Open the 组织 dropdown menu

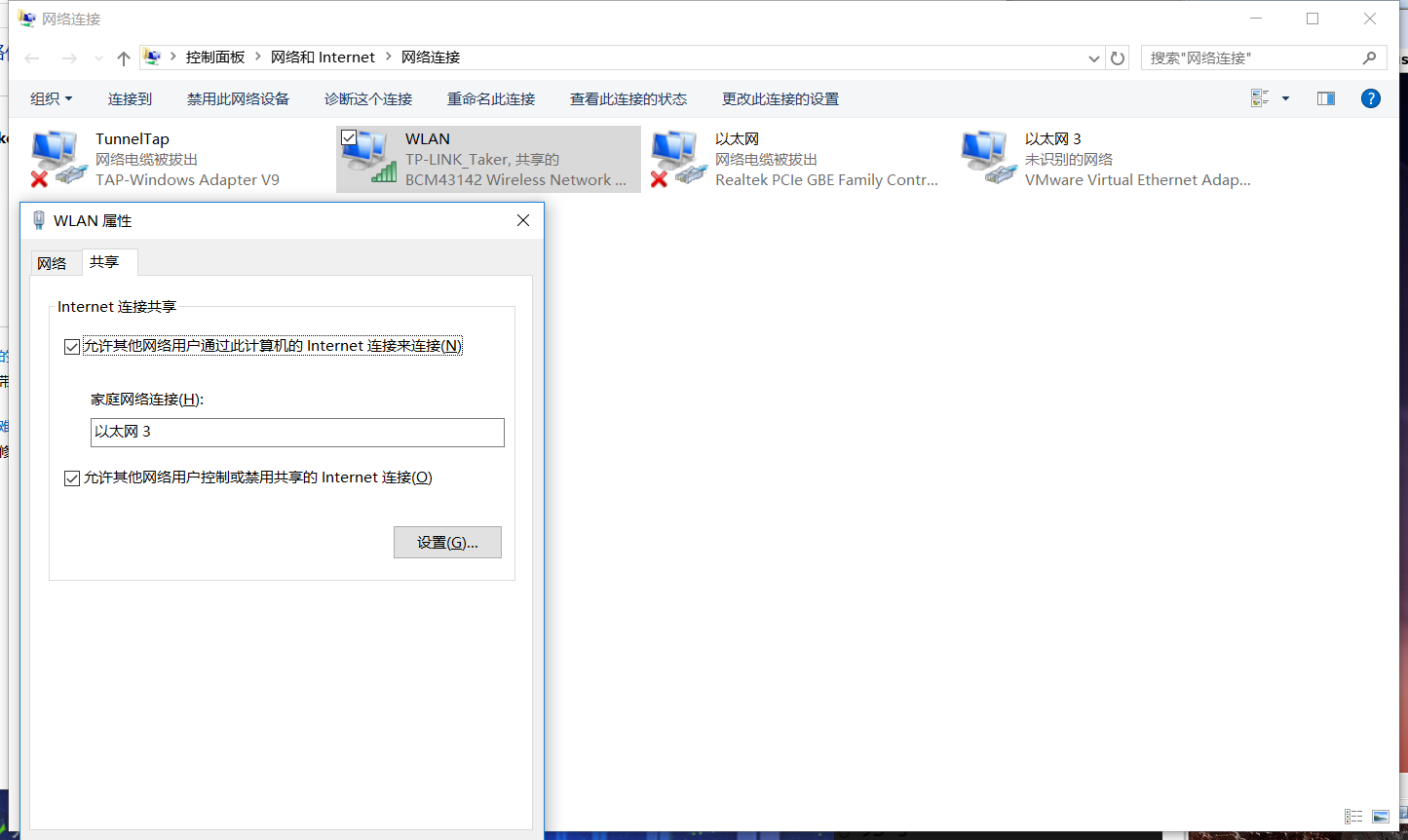(52, 98)
